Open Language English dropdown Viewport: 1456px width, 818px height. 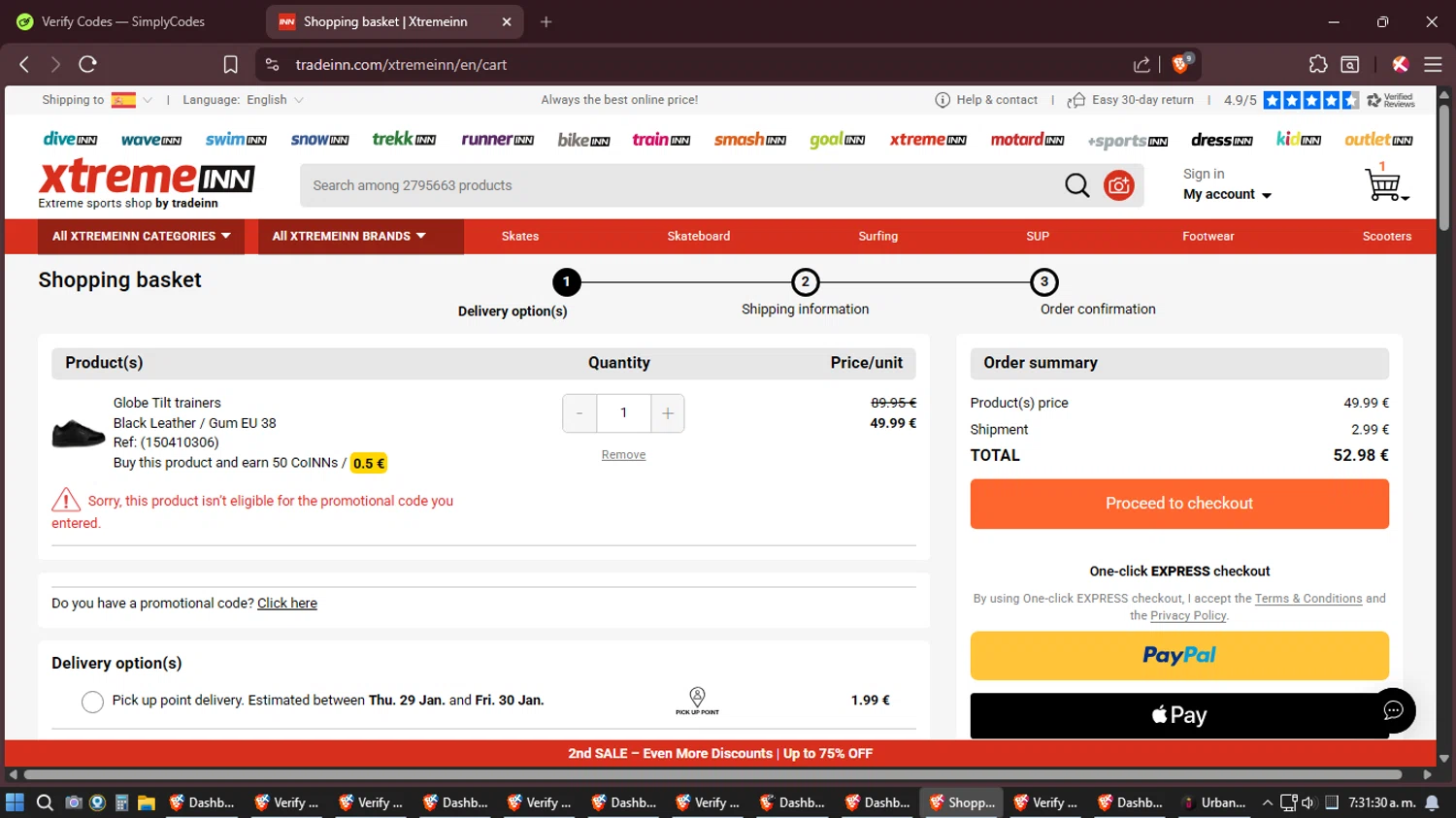point(276,100)
